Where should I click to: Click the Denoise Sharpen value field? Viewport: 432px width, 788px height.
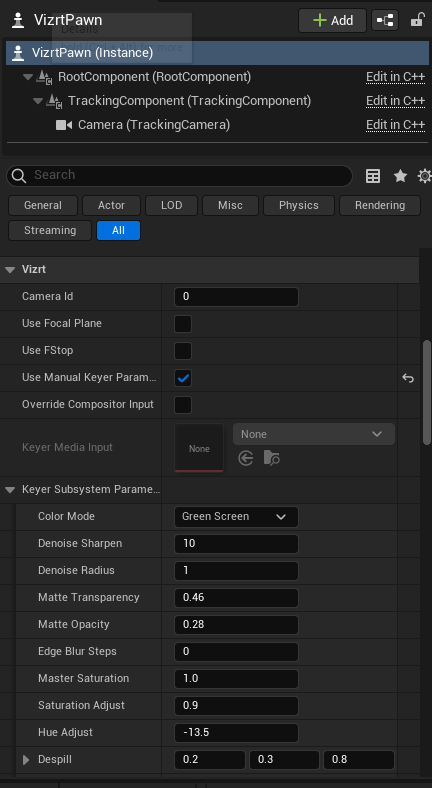(236, 544)
